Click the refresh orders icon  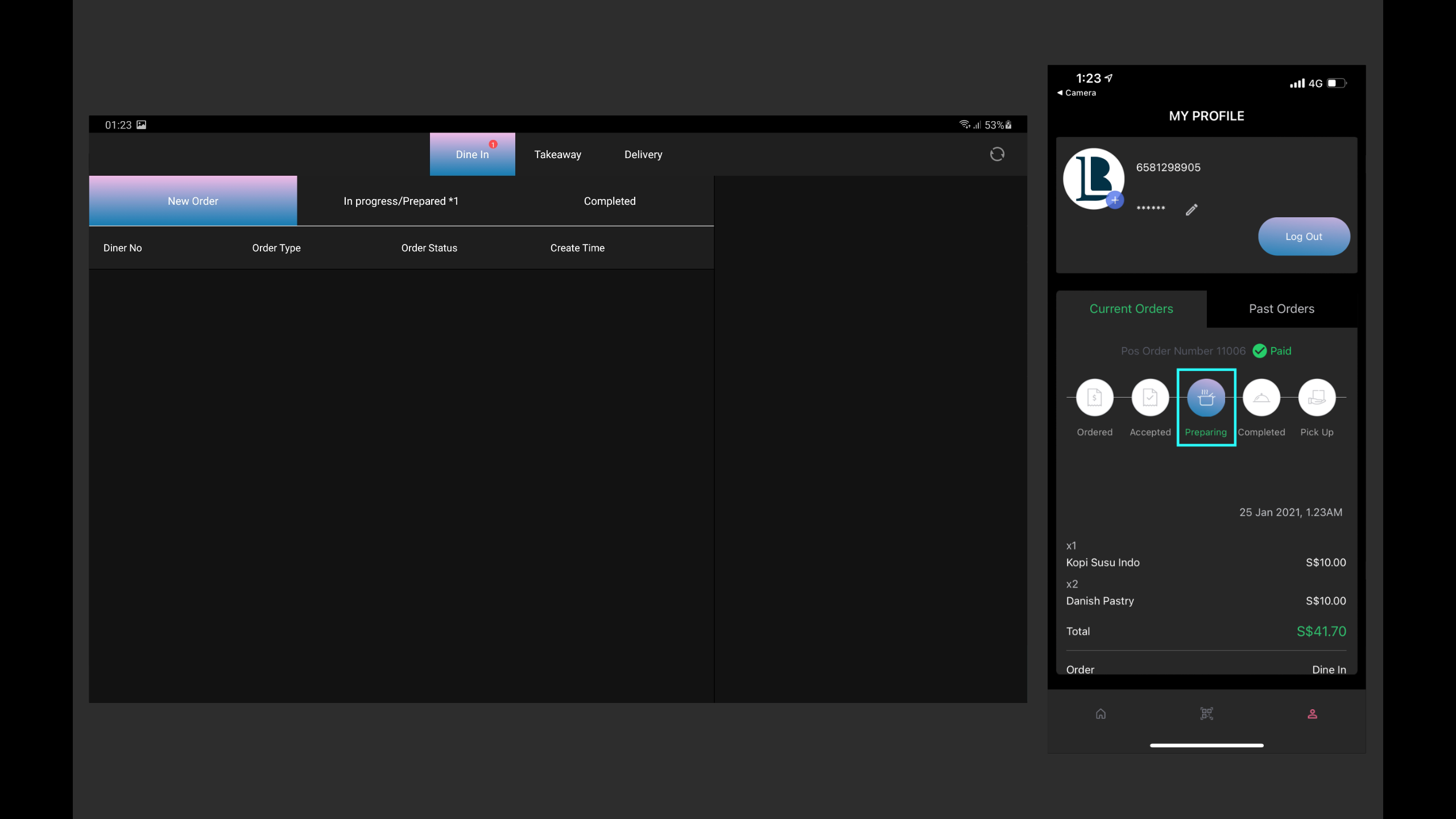tap(996, 154)
